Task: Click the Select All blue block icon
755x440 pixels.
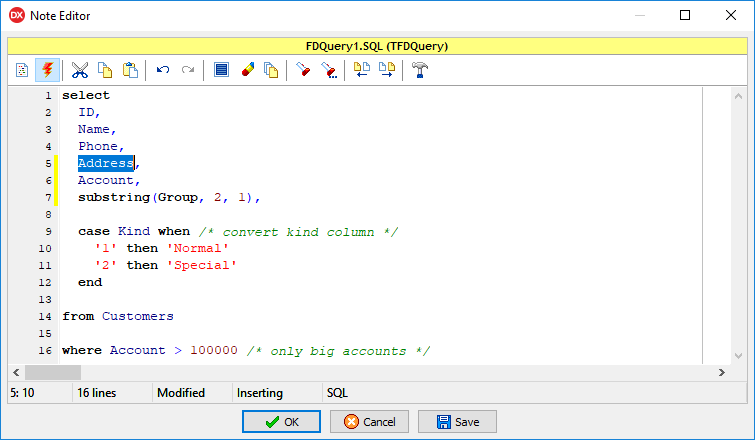Action: (x=221, y=70)
